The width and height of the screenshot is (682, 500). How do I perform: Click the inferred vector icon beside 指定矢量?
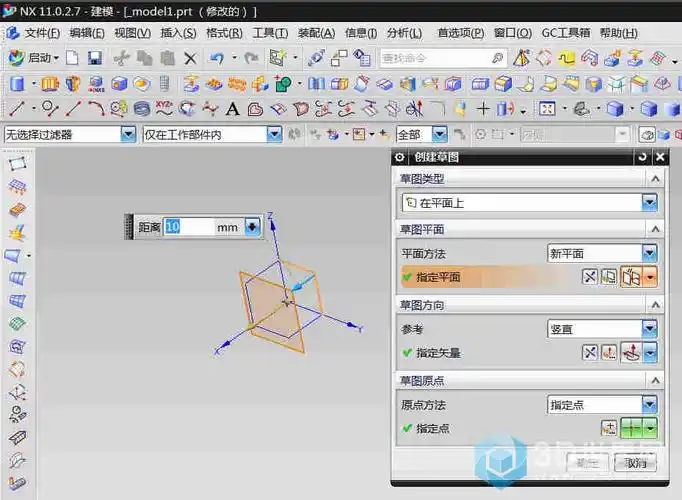click(x=631, y=353)
